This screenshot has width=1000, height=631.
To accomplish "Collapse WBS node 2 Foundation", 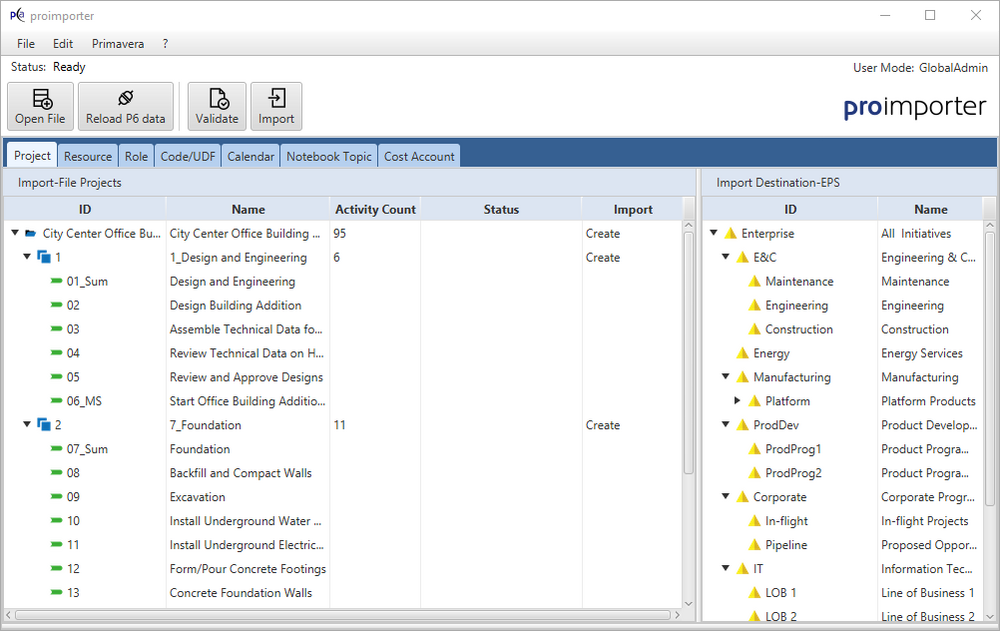I will [x=27, y=426].
